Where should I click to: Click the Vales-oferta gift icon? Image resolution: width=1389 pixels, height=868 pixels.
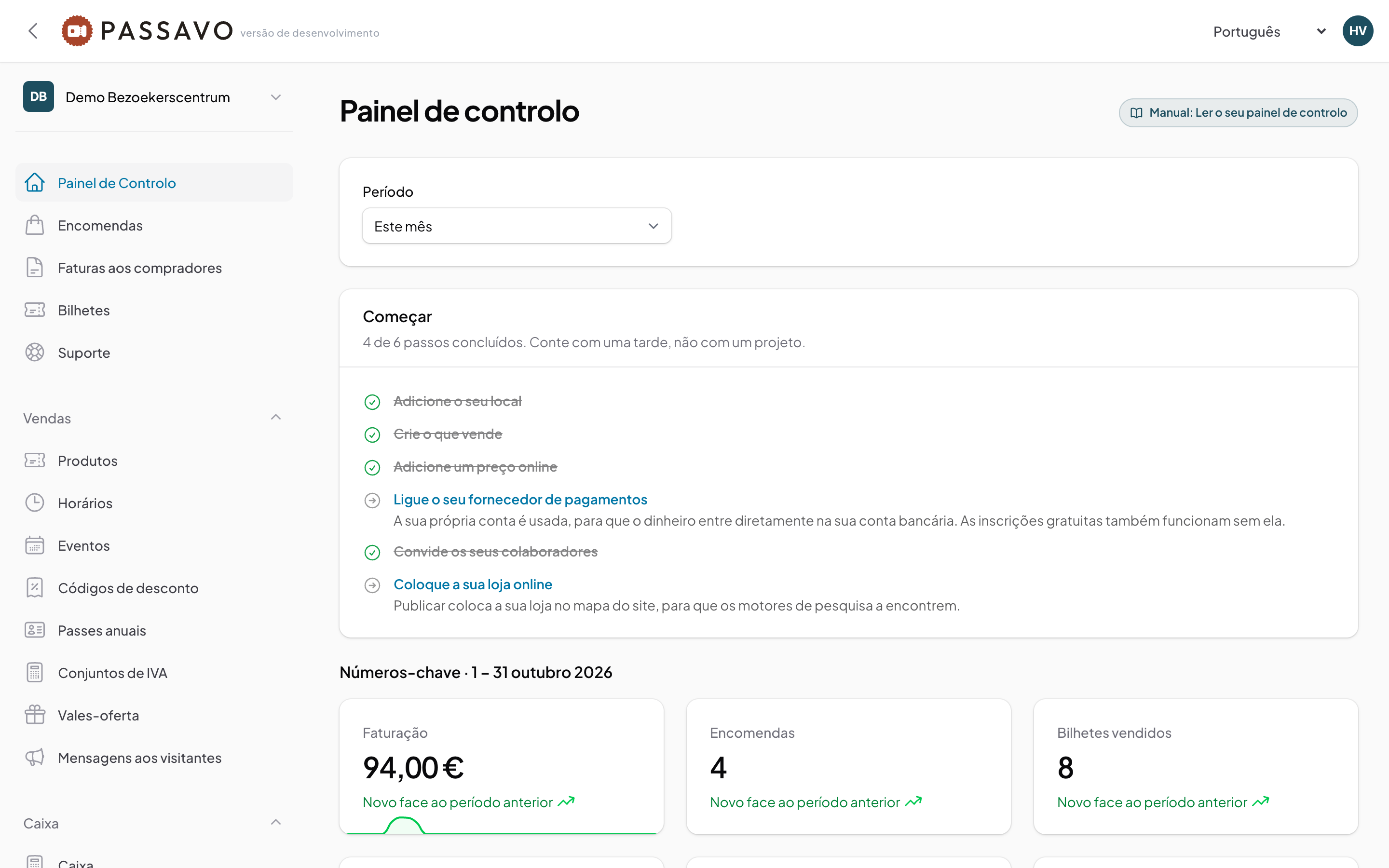point(34,715)
